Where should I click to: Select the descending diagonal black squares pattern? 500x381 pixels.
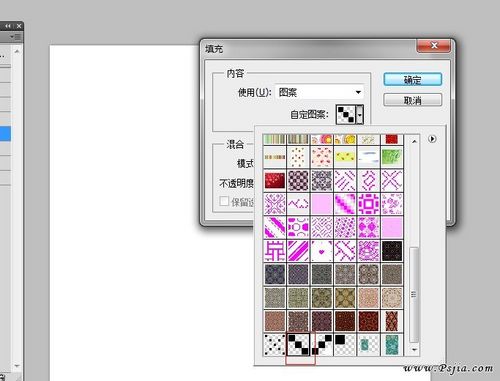(298, 345)
